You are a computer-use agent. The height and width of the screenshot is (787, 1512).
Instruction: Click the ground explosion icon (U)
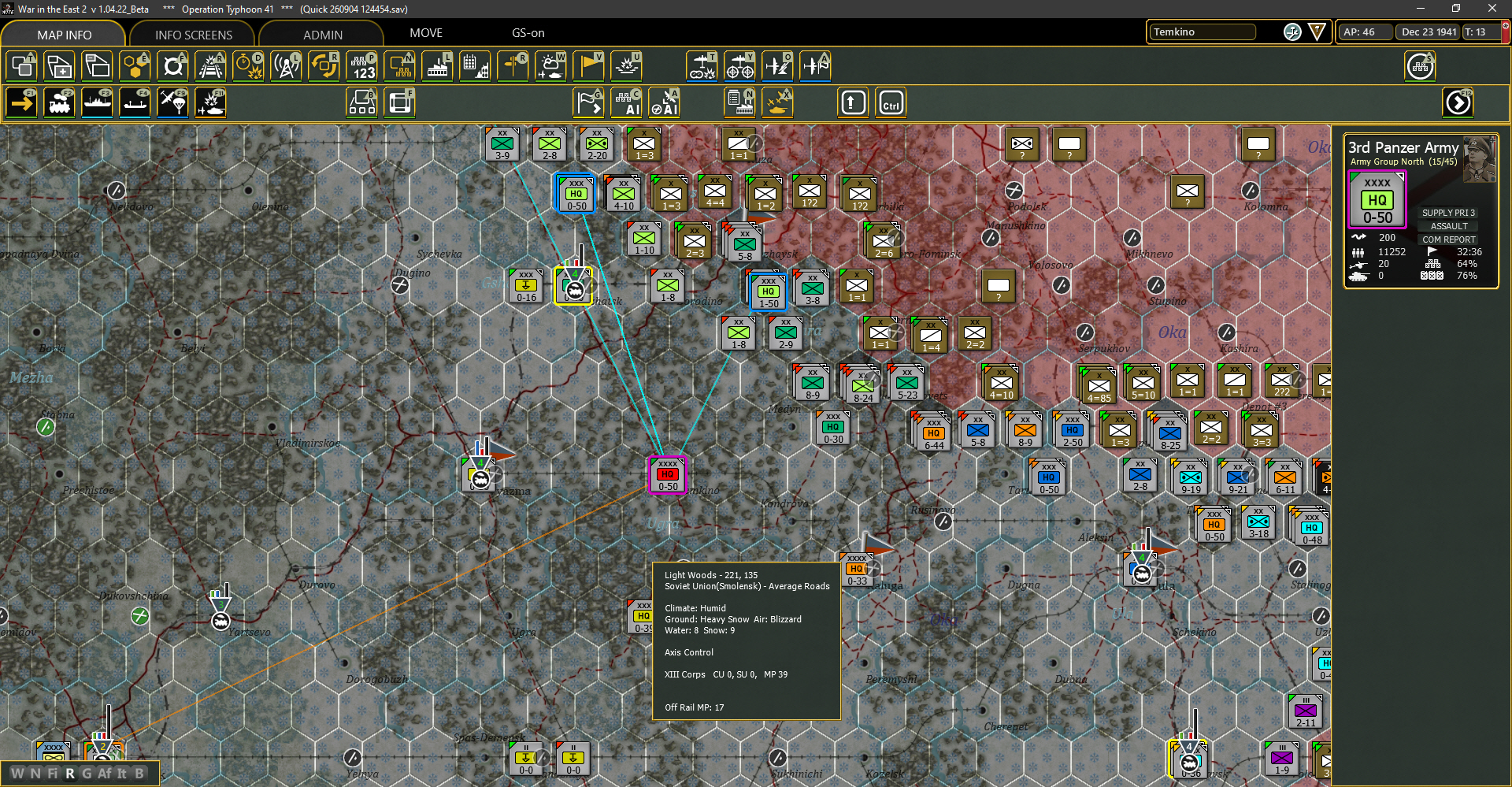(x=627, y=66)
